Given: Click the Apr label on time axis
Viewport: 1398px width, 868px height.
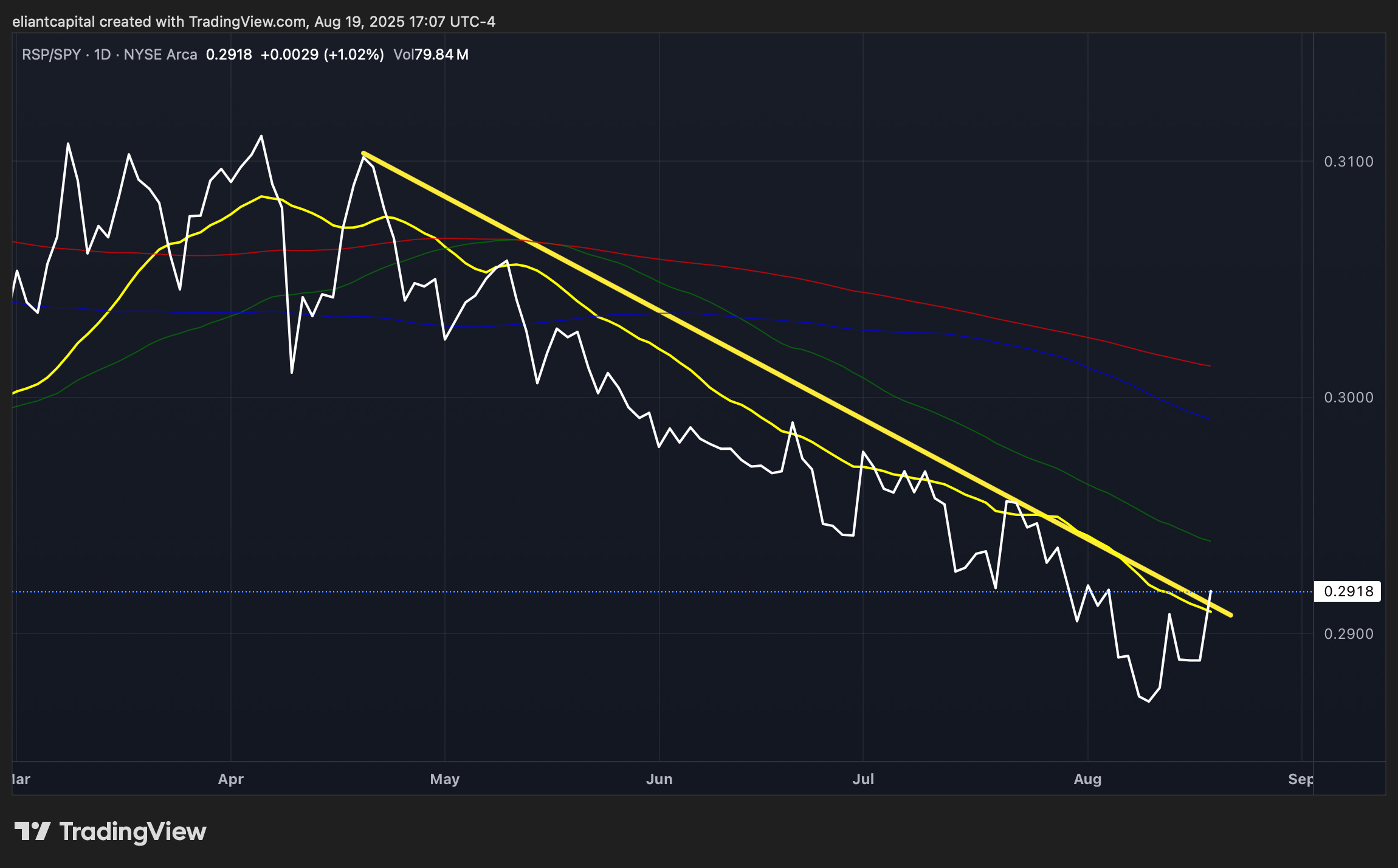Looking at the screenshot, I should click(230, 779).
